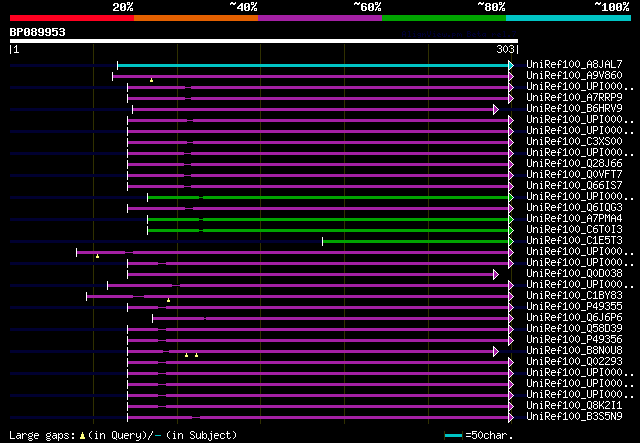Click the yellow gap marker on C1BY83 row

click(x=168, y=300)
